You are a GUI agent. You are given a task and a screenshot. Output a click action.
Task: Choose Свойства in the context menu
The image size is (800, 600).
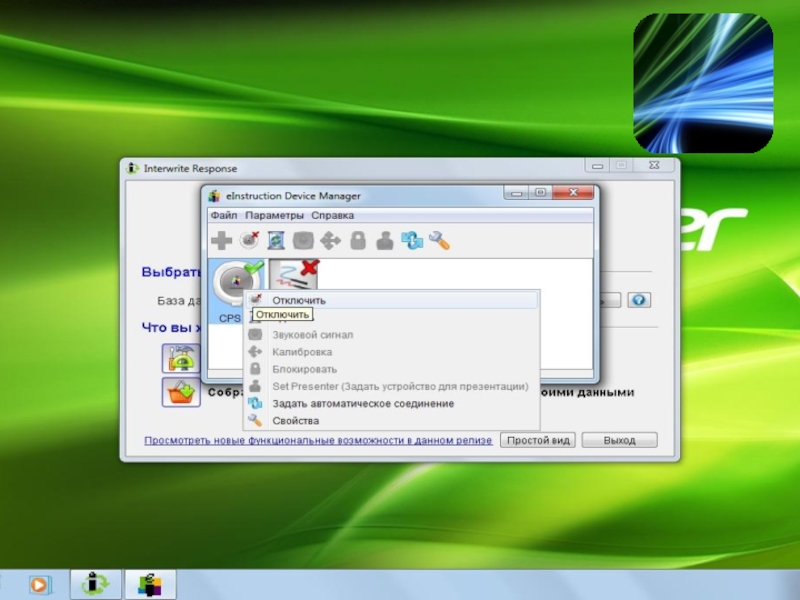295,421
